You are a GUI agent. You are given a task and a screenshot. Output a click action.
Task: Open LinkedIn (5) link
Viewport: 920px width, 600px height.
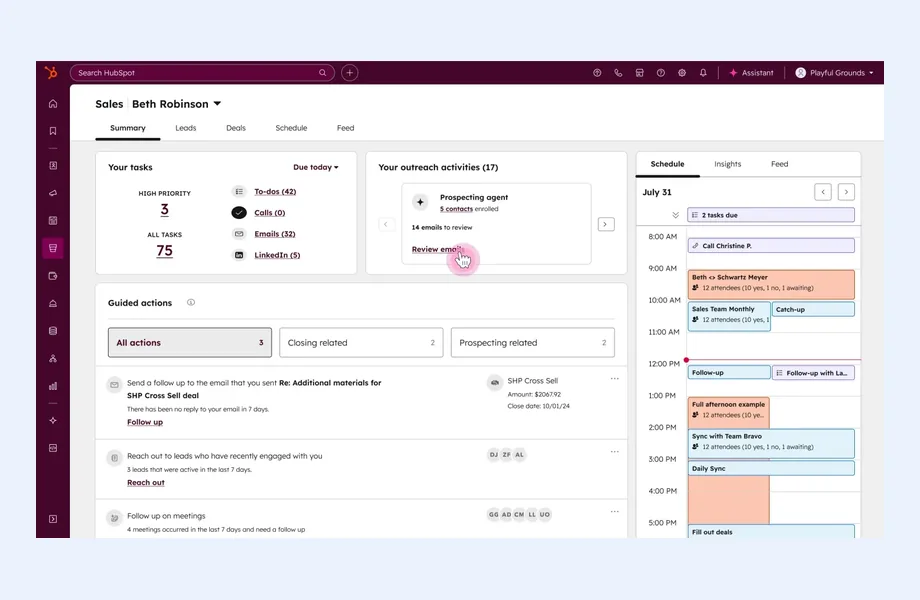(277, 255)
